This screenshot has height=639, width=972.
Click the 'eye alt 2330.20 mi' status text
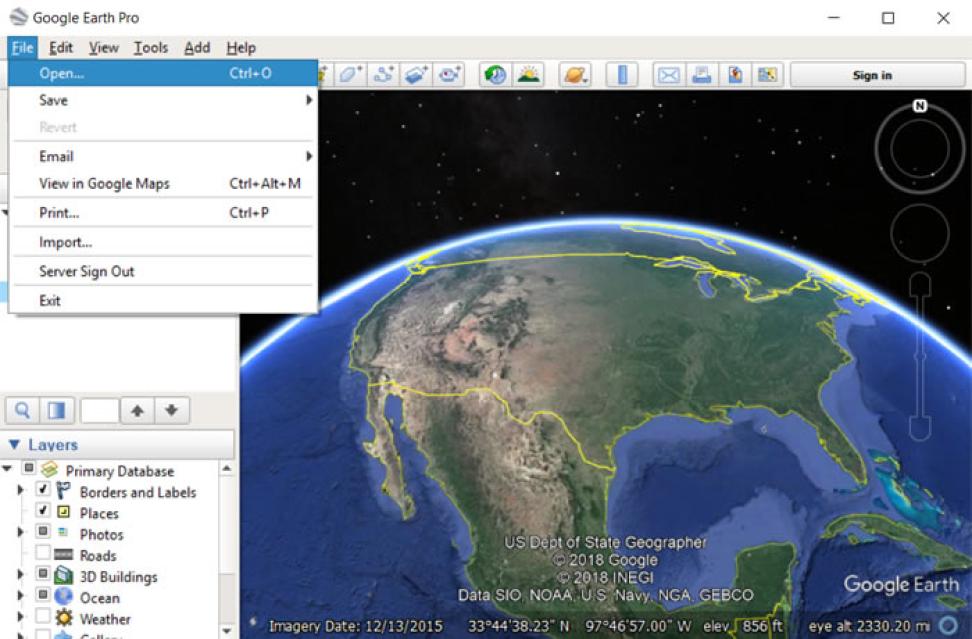[869, 626]
